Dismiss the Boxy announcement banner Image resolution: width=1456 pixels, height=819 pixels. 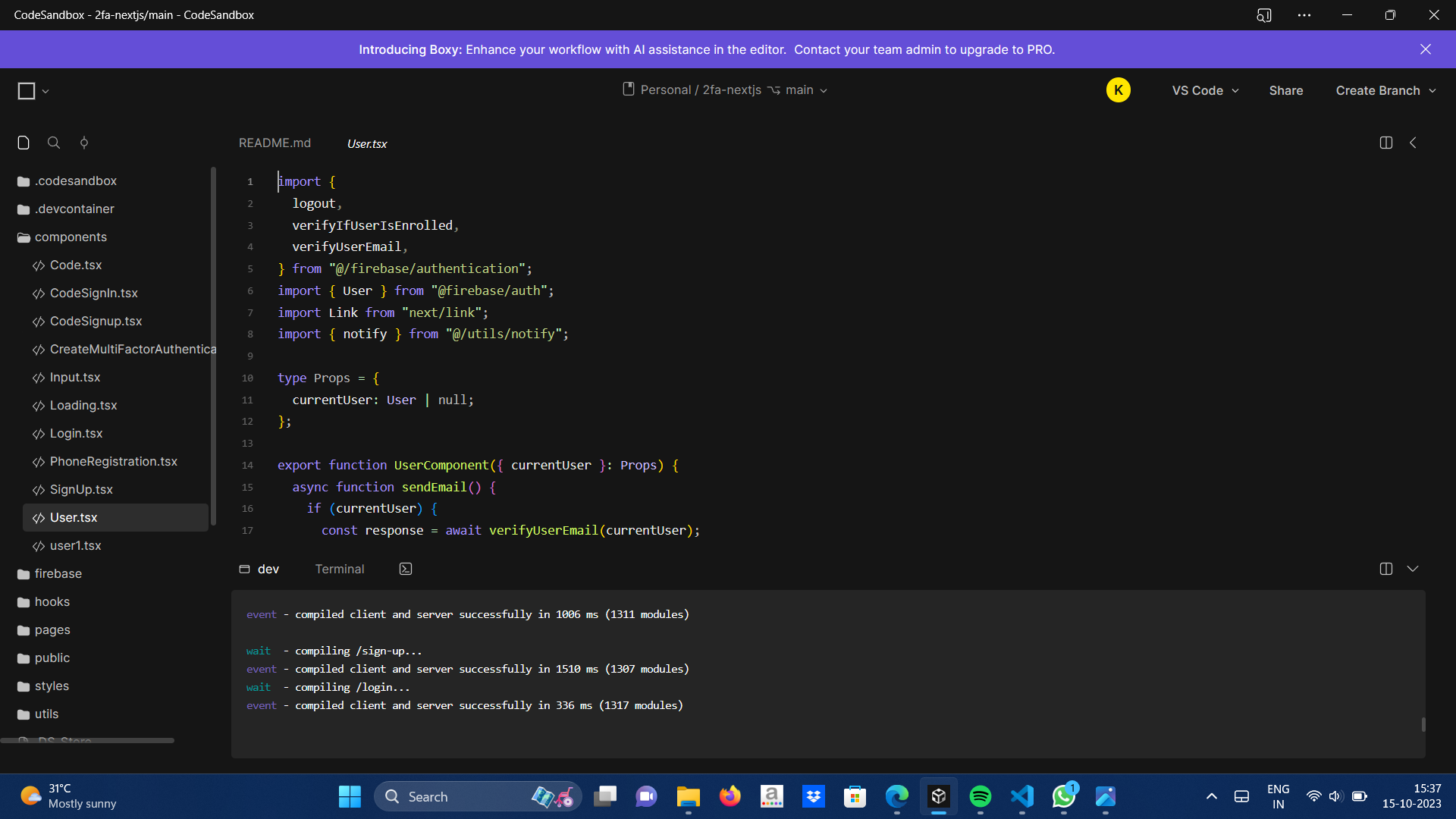tap(1425, 49)
